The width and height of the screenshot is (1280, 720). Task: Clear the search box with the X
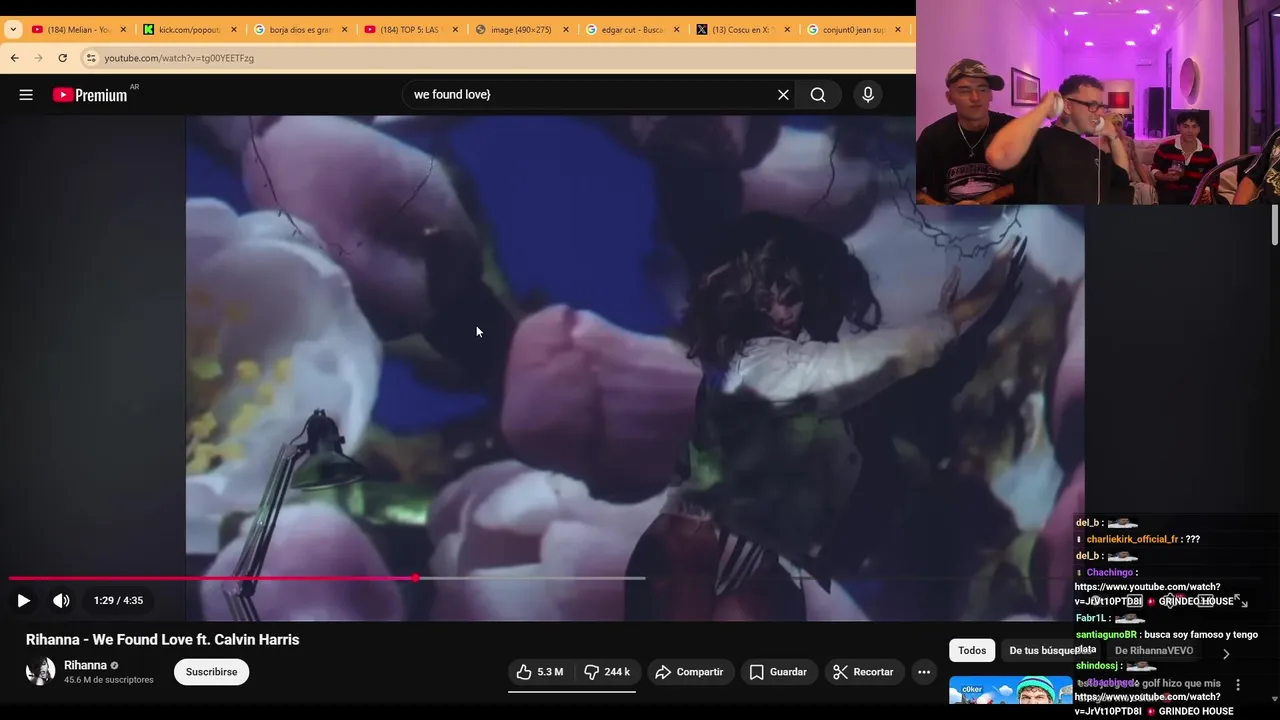point(783,95)
